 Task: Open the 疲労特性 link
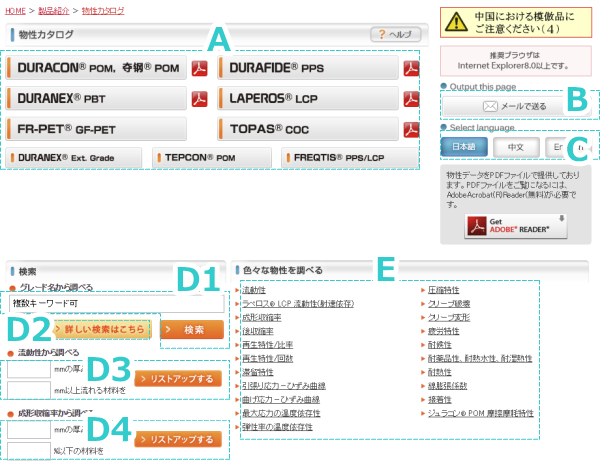tap(443, 331)
